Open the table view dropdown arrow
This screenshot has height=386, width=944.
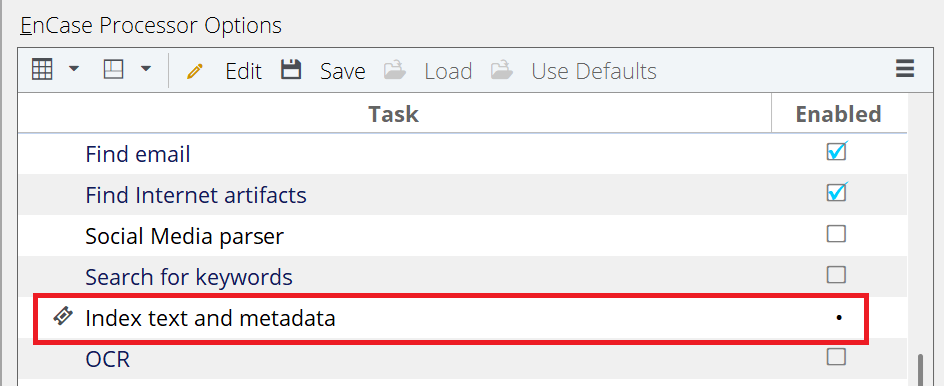pos(74,69)
